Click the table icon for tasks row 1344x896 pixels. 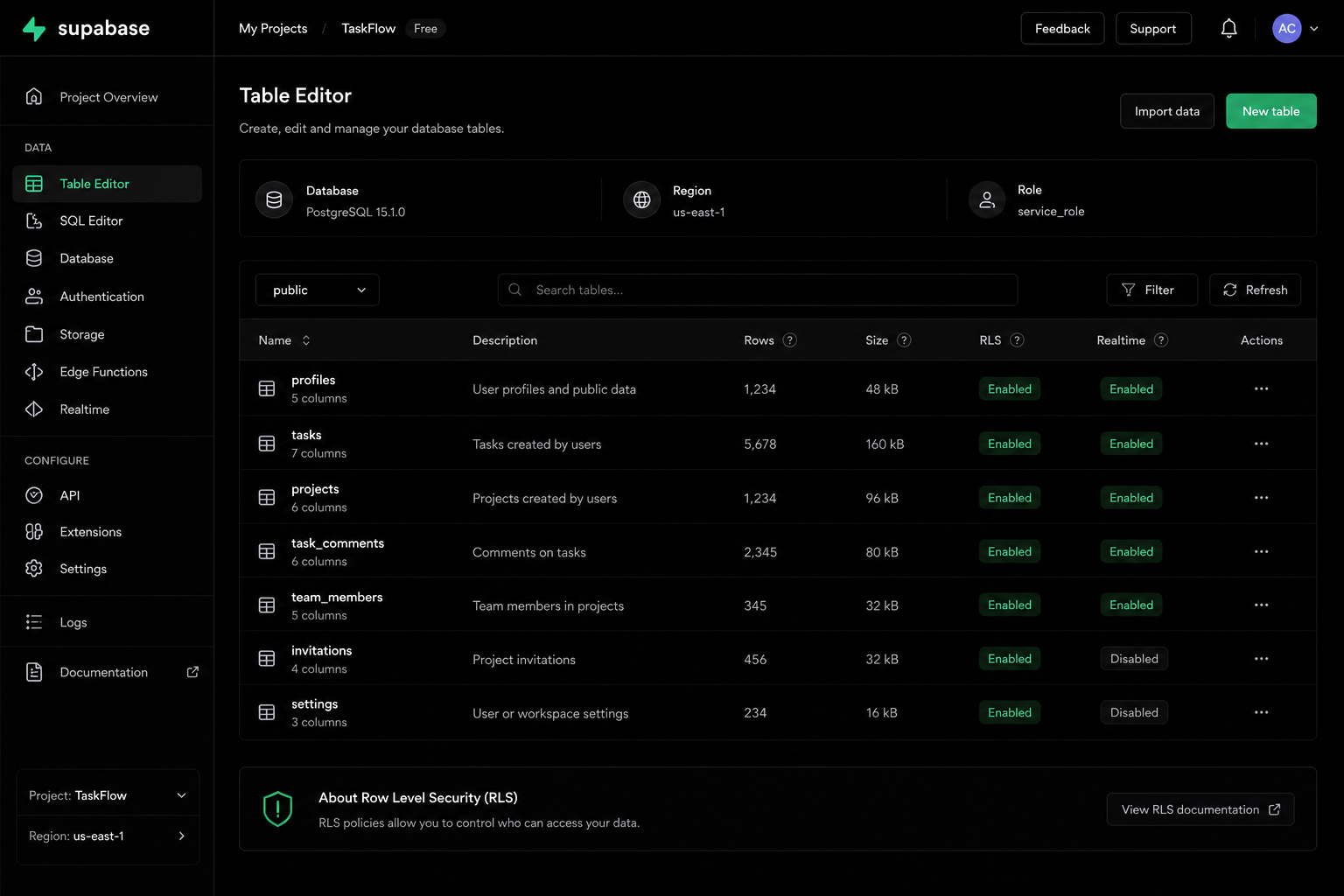click(267, 444)
